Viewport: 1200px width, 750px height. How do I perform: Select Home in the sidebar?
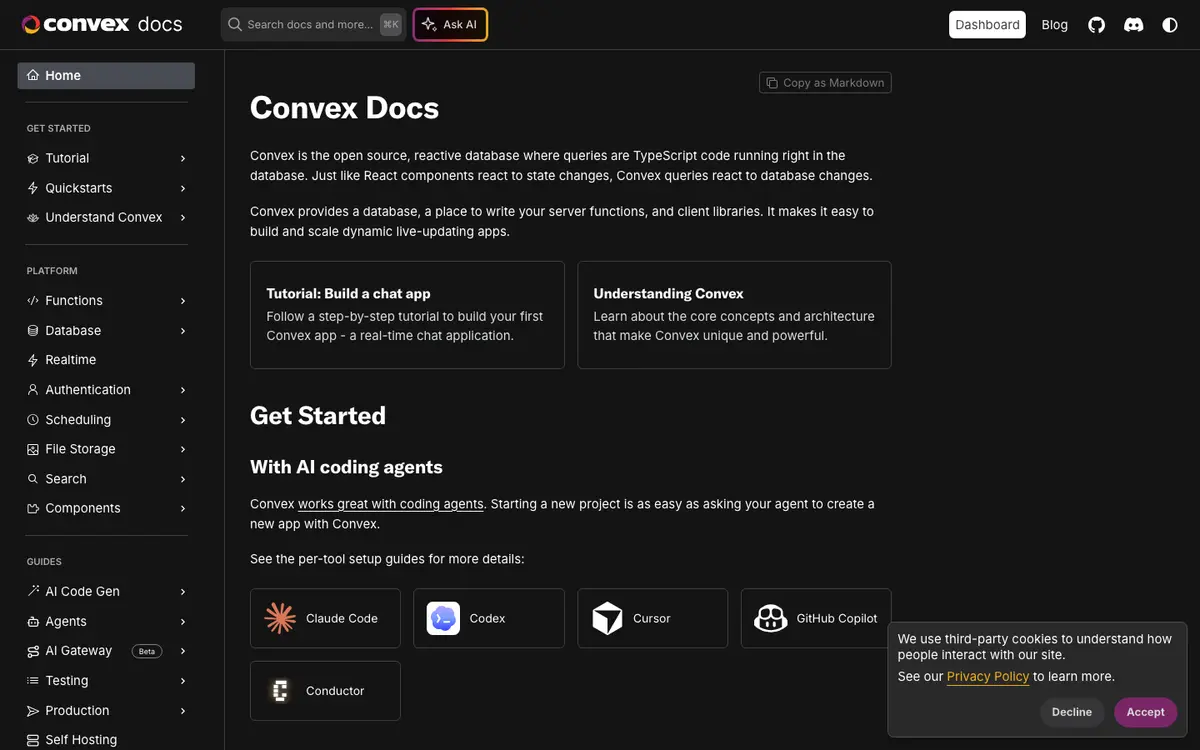click(106, 76)
